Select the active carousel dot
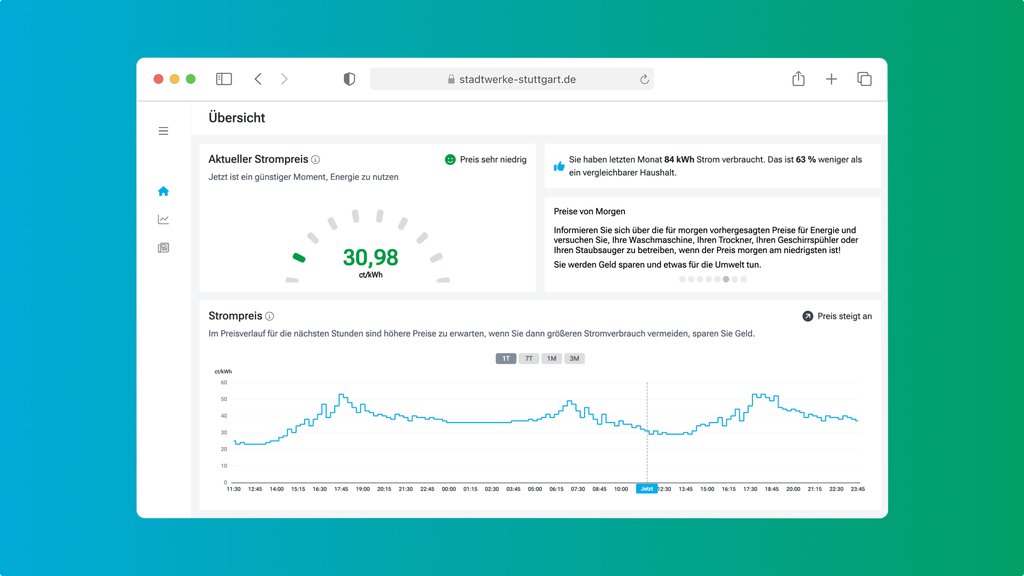 [x=726, y=279]
